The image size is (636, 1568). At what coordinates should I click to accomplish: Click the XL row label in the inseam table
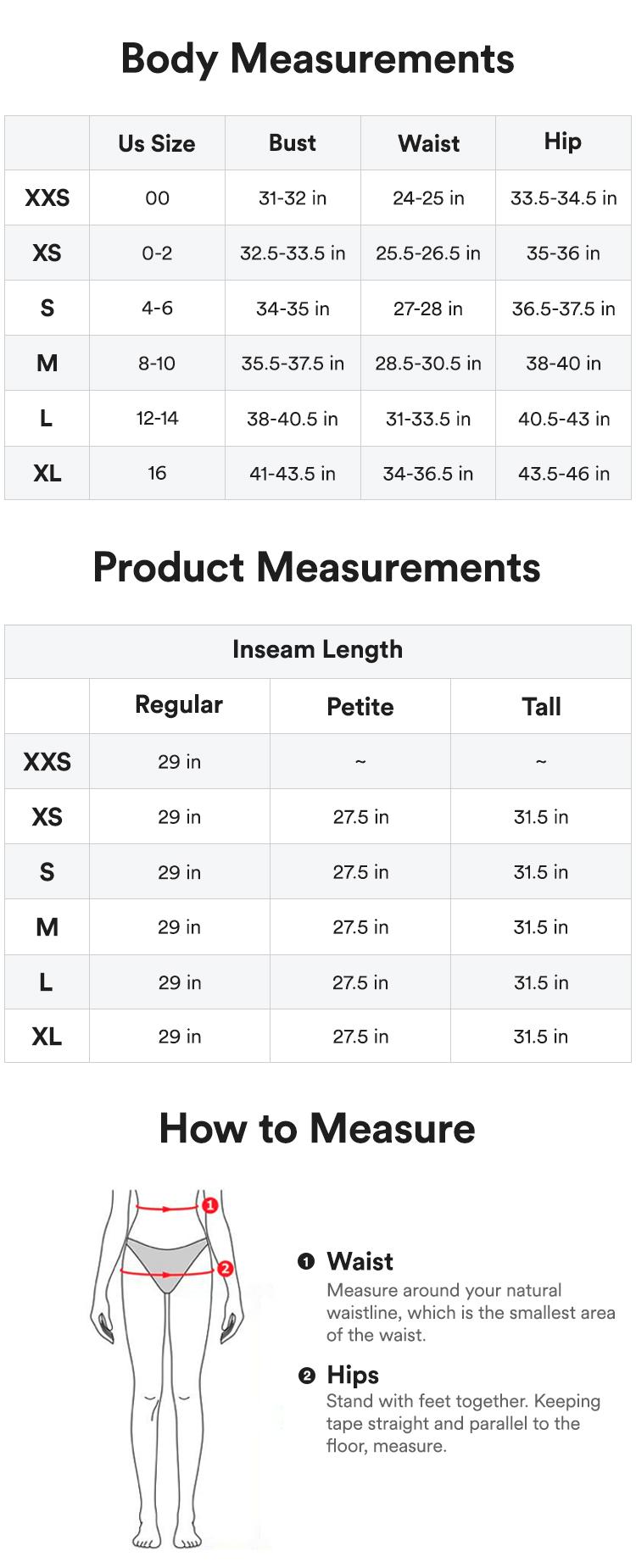coord(47,1037)
